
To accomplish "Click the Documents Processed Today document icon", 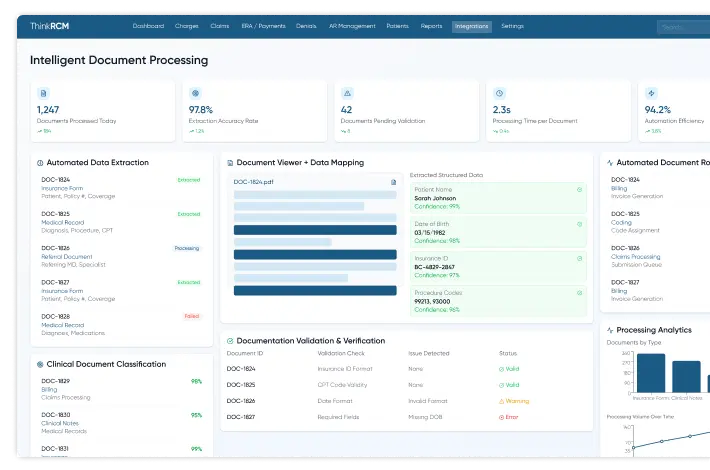I will (43, 93).
